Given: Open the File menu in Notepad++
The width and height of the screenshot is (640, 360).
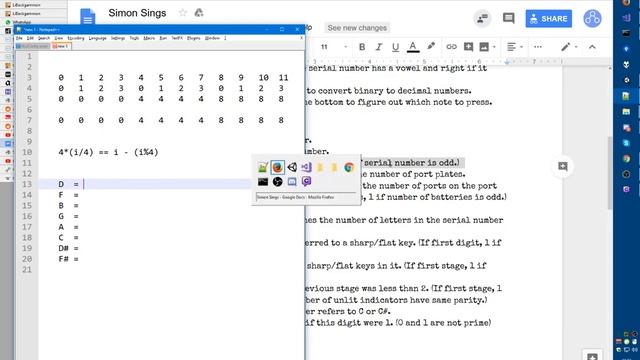Looking at the screenshot, I should [19, 38].
